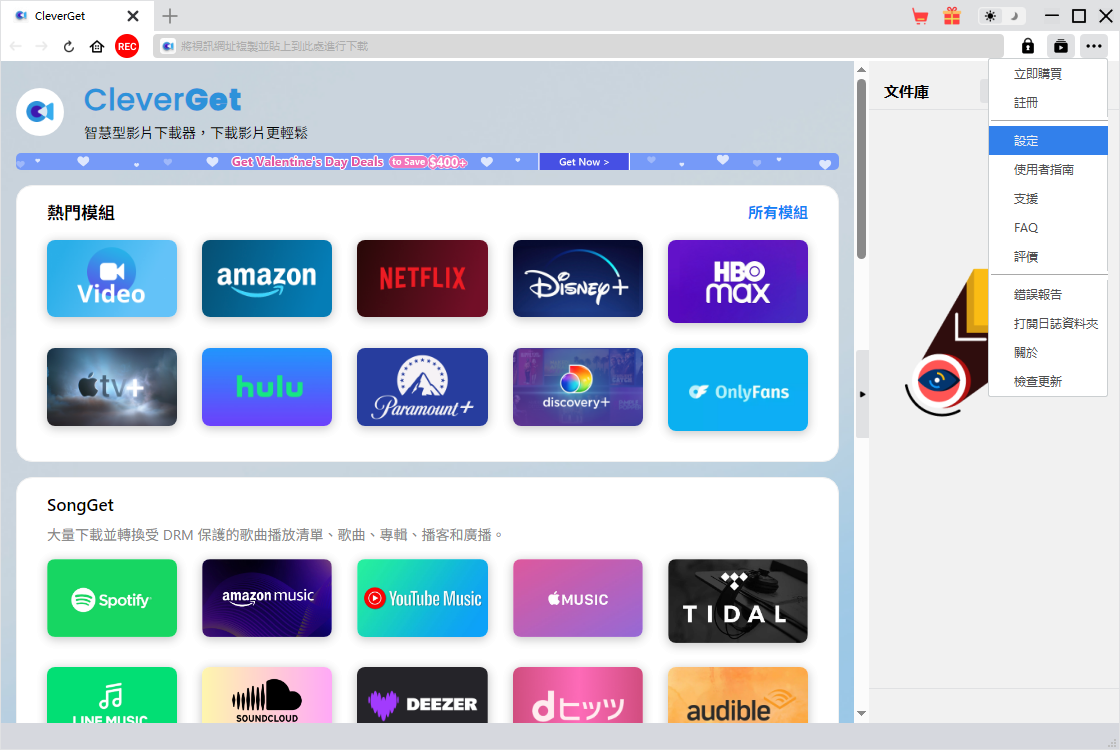Select the YouTube Music tile
The width and height of the screenshot is (1120, 750).
tap(422, 598)
